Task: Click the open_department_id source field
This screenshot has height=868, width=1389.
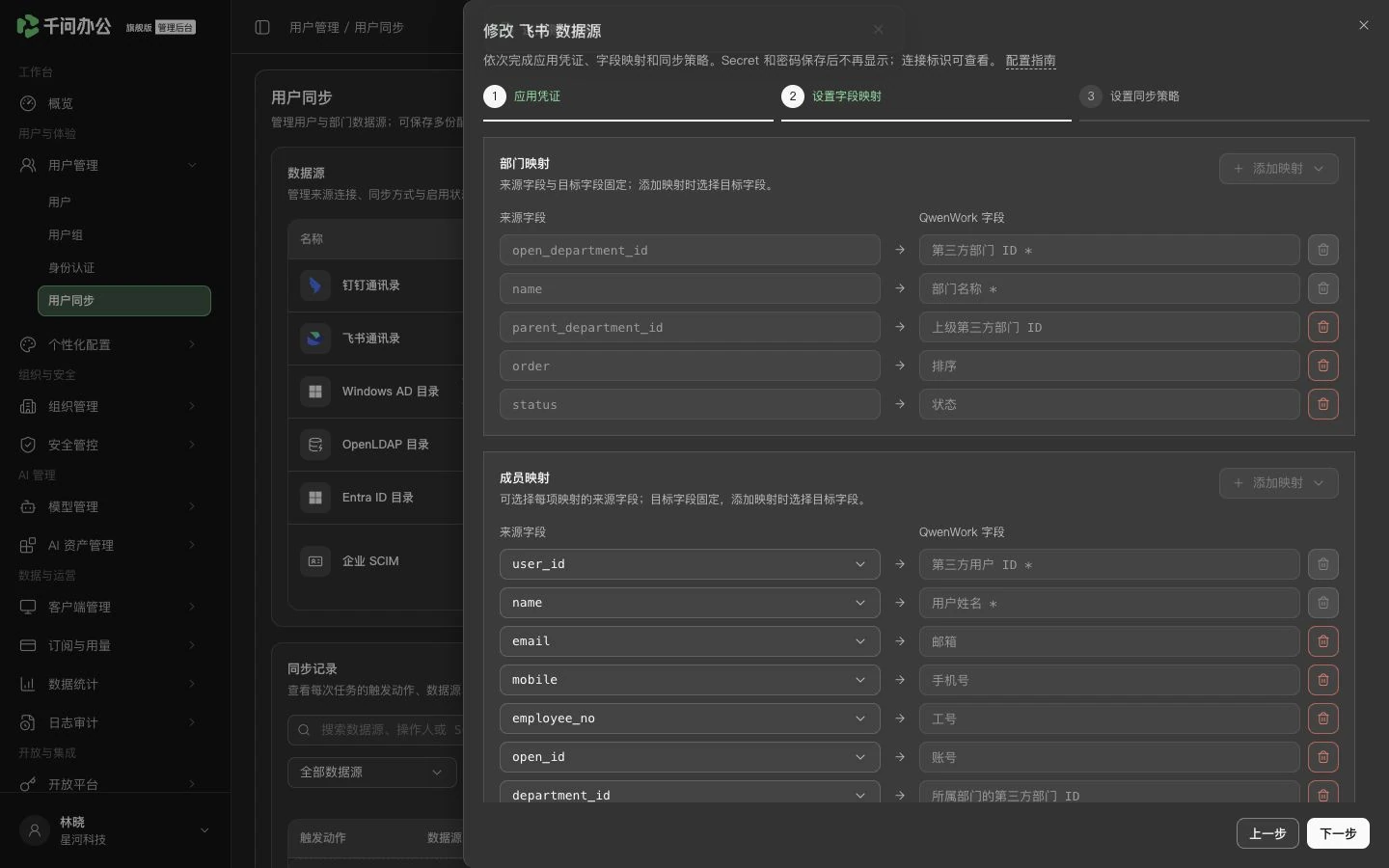Action: pyautogui.click(x=690, y=250)
